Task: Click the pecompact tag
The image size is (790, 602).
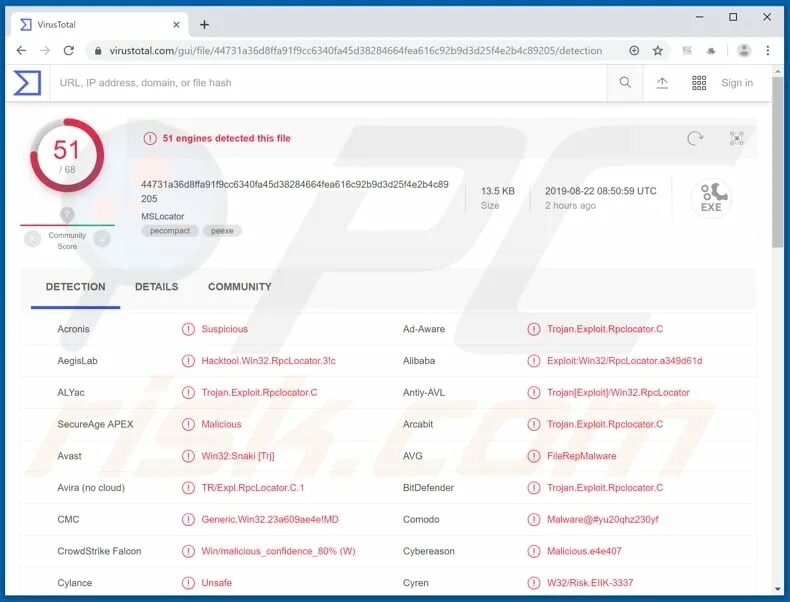Action: 170,231
